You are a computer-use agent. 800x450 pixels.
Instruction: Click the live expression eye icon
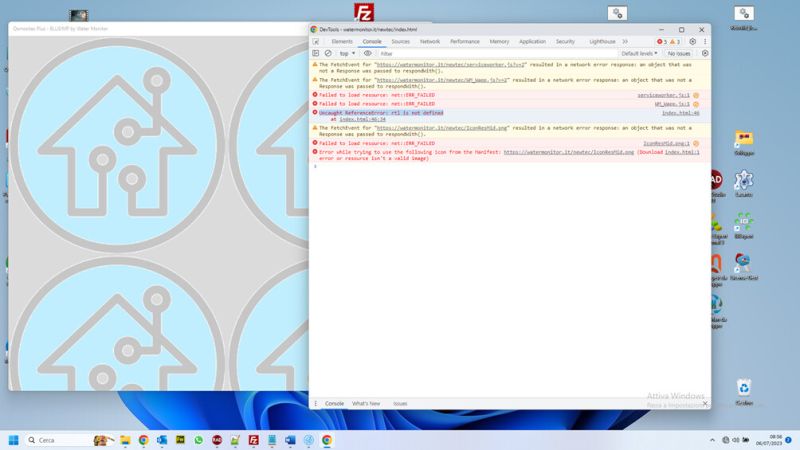(367, 53)
